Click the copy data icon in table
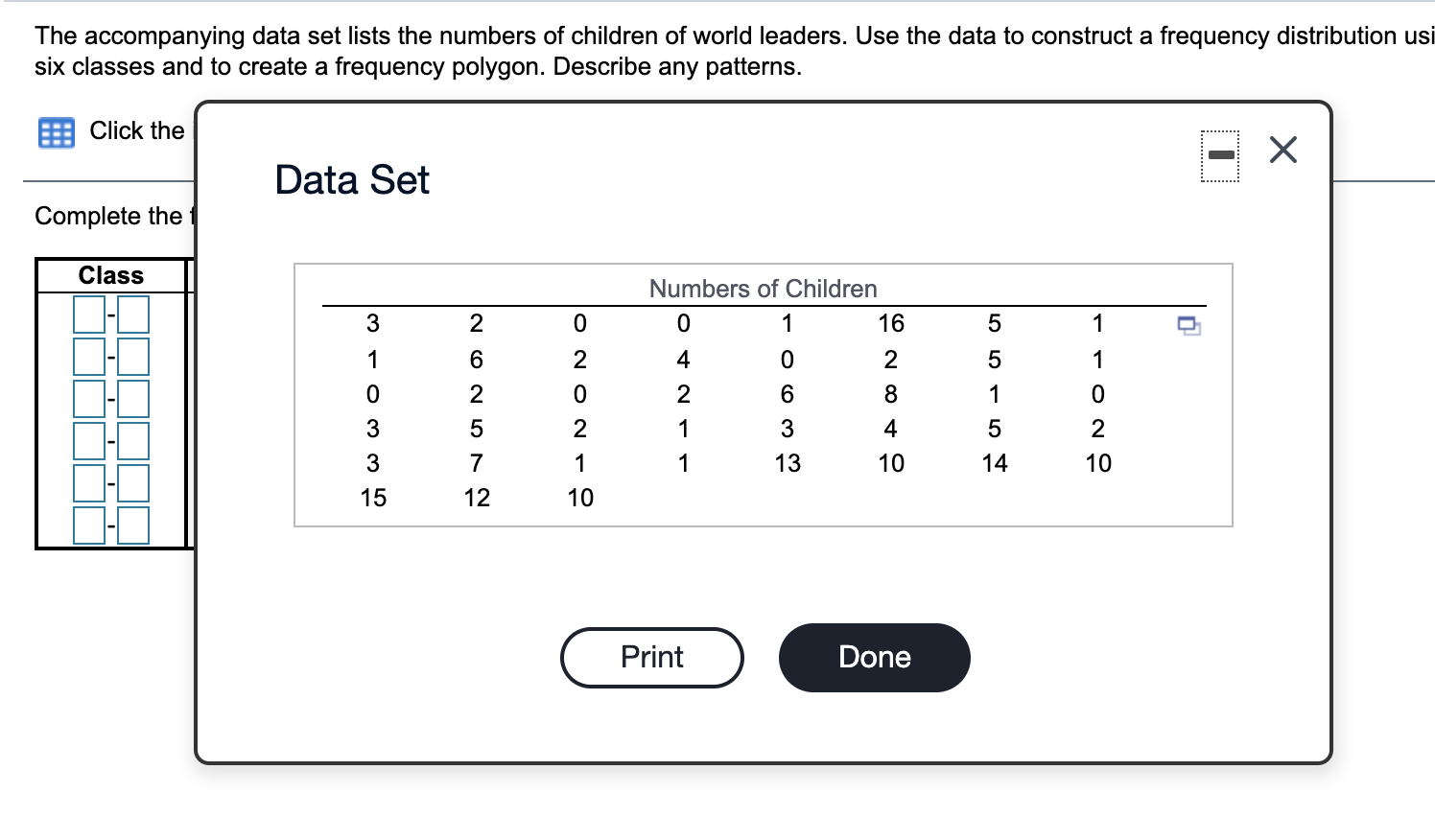Image resolution: width=1435 pixels, height=840 pixels. (x=1189, y=326)
